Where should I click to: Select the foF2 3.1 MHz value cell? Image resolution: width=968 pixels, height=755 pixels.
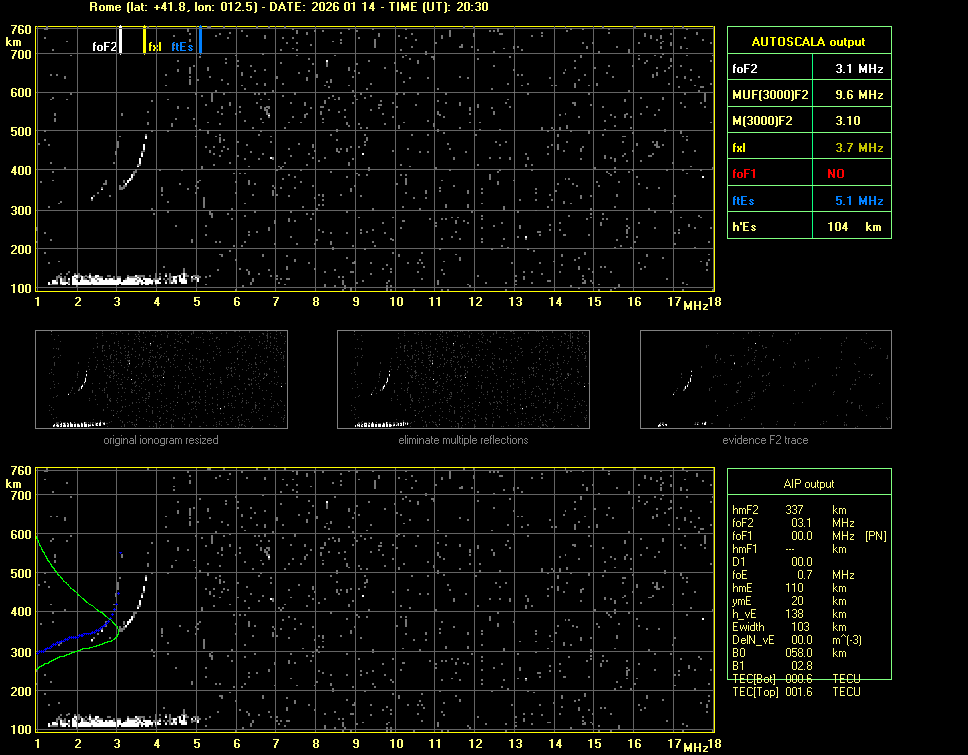tap(859, 69)
